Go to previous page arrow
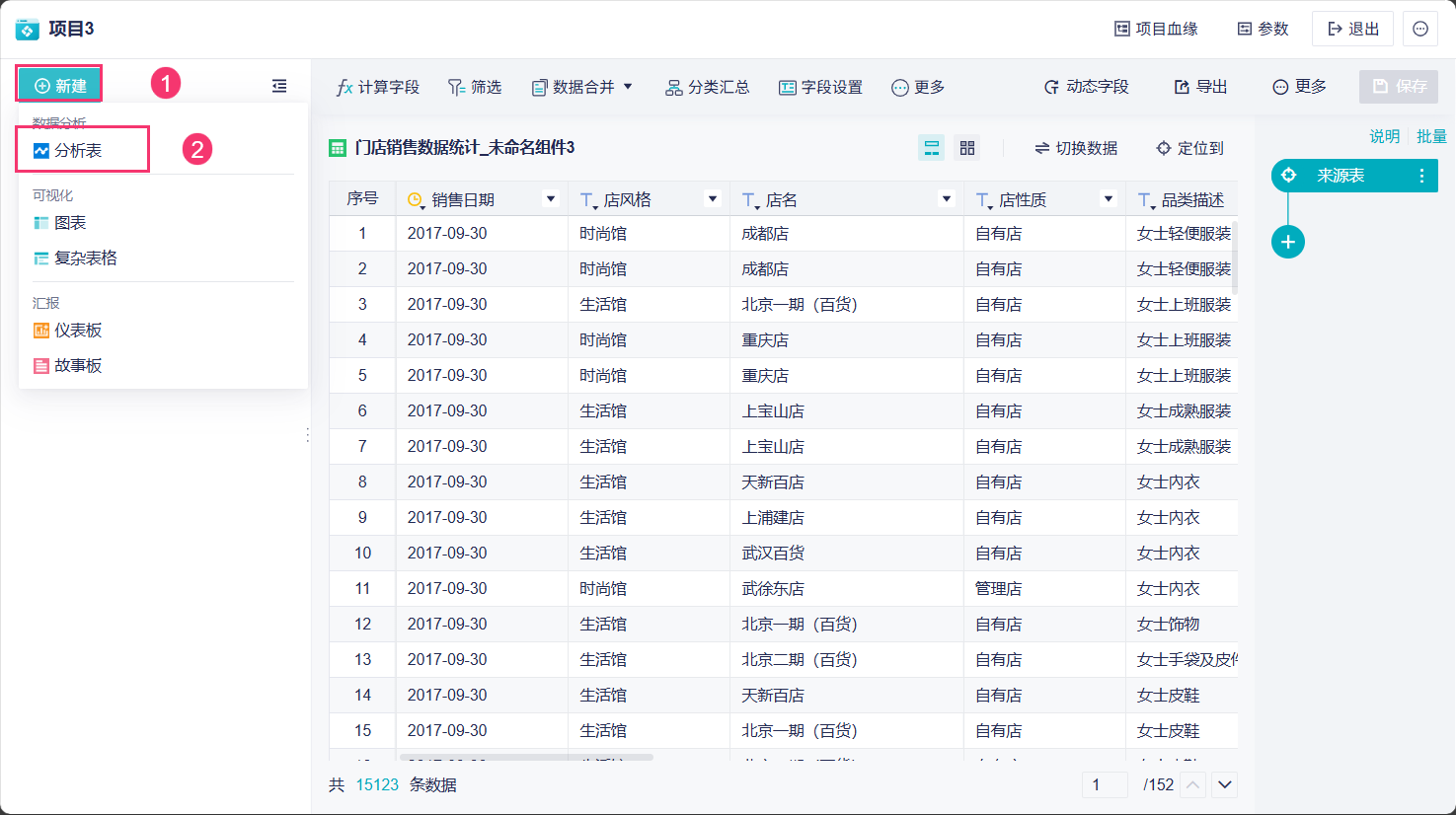Viewport: 1456px width, 815px height. click(x=1193, y=784)
